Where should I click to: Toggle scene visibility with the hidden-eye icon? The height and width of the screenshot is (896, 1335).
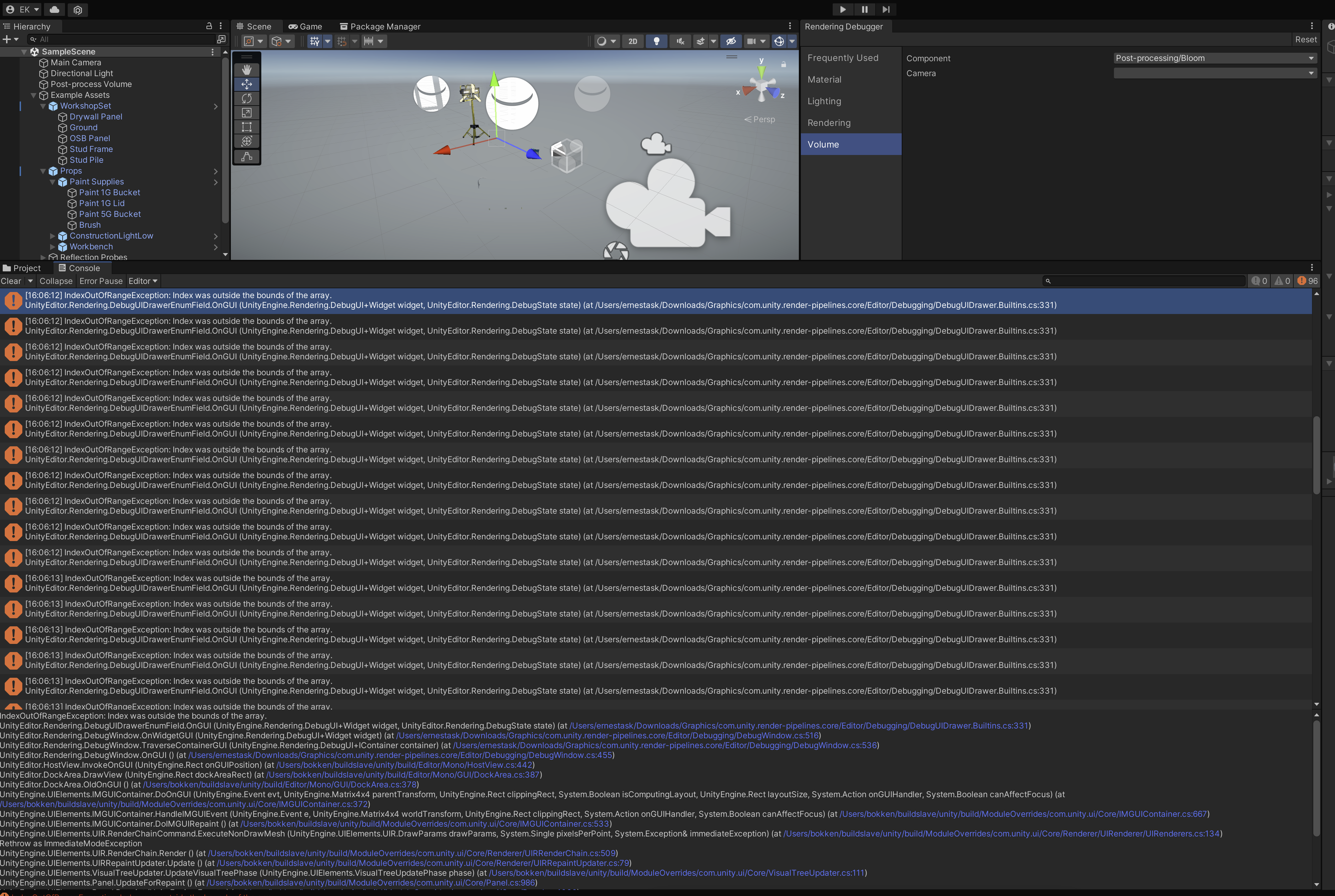[x=730, y=41]
